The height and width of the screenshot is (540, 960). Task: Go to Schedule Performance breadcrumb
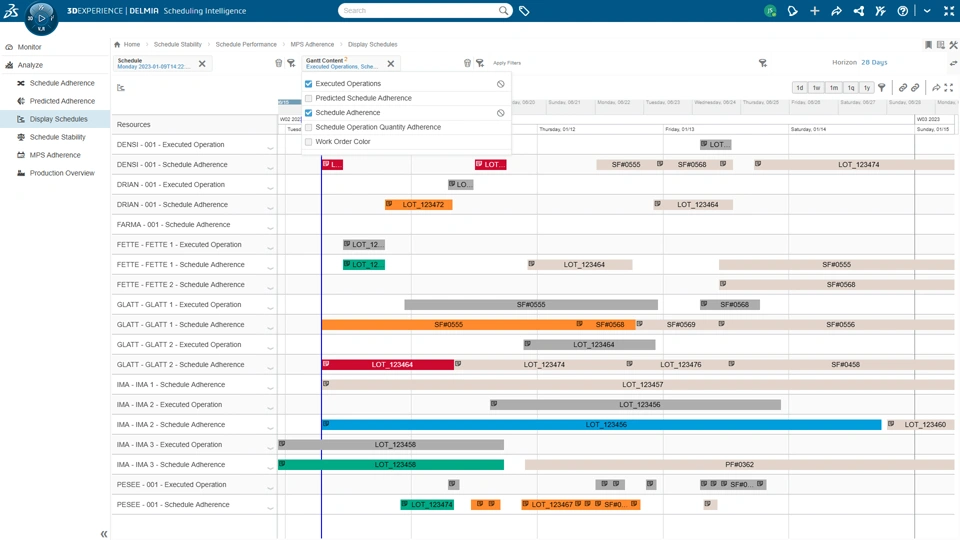[x=246, y=45]
